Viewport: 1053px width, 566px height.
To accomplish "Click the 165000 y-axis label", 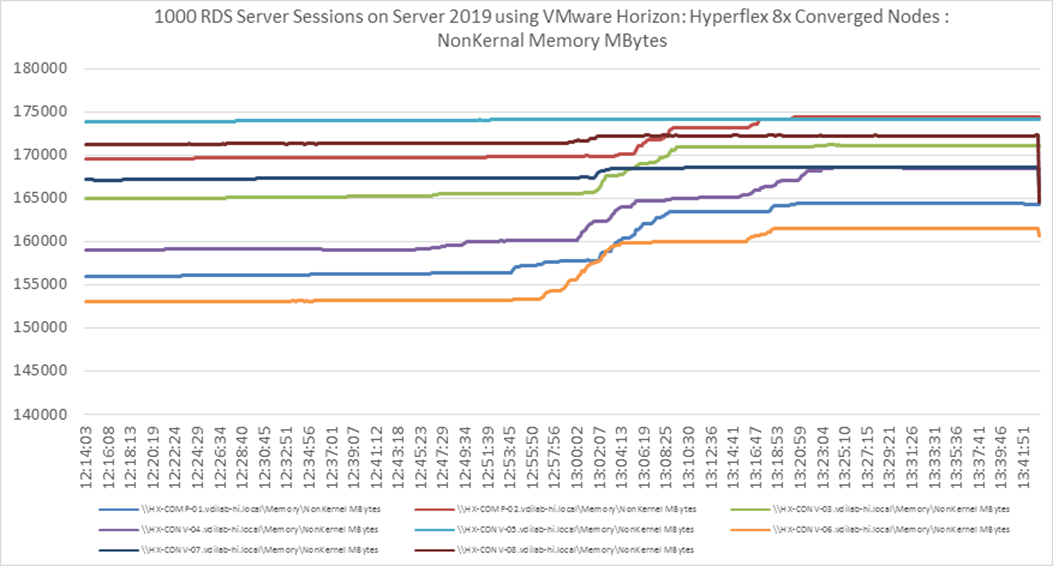I will 40,198.
